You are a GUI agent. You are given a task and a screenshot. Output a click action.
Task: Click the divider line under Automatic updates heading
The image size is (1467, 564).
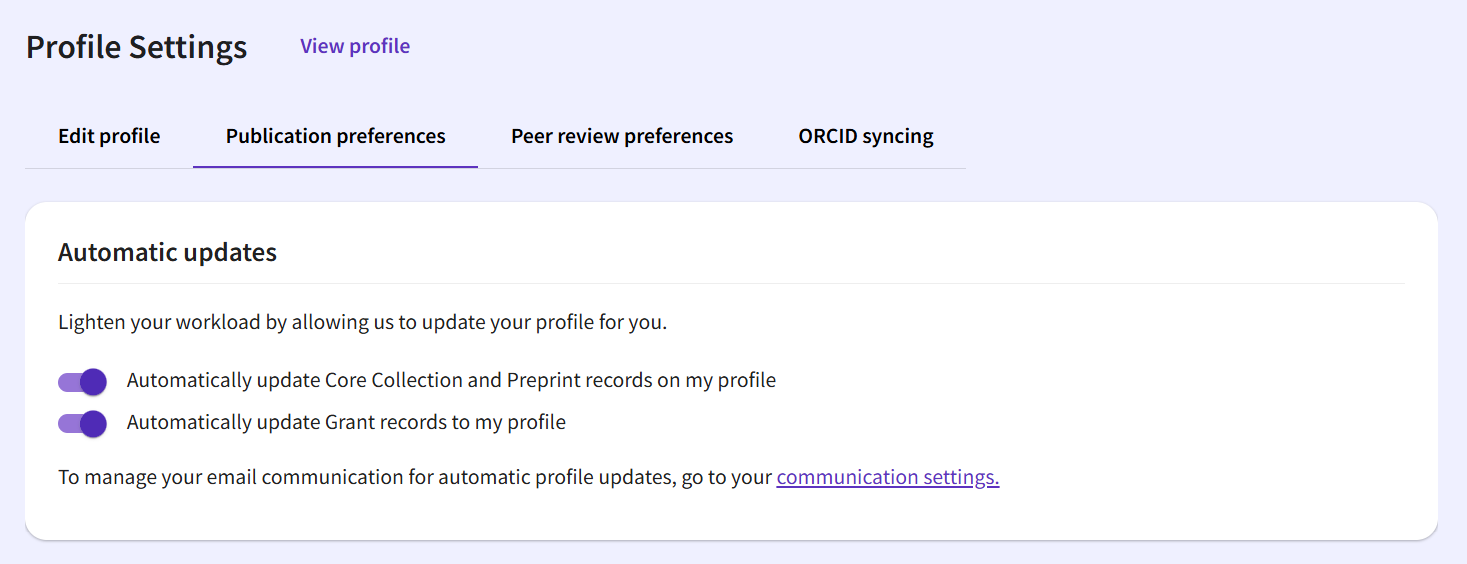click(x=731, y=284)
